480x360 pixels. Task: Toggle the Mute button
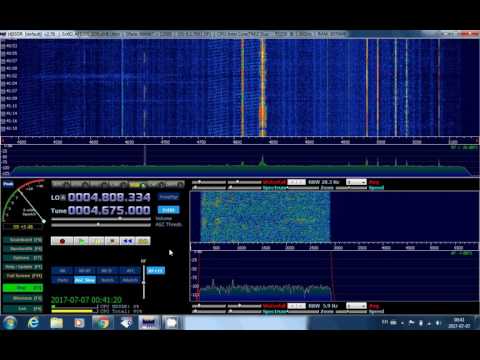[x=62, y=280]
